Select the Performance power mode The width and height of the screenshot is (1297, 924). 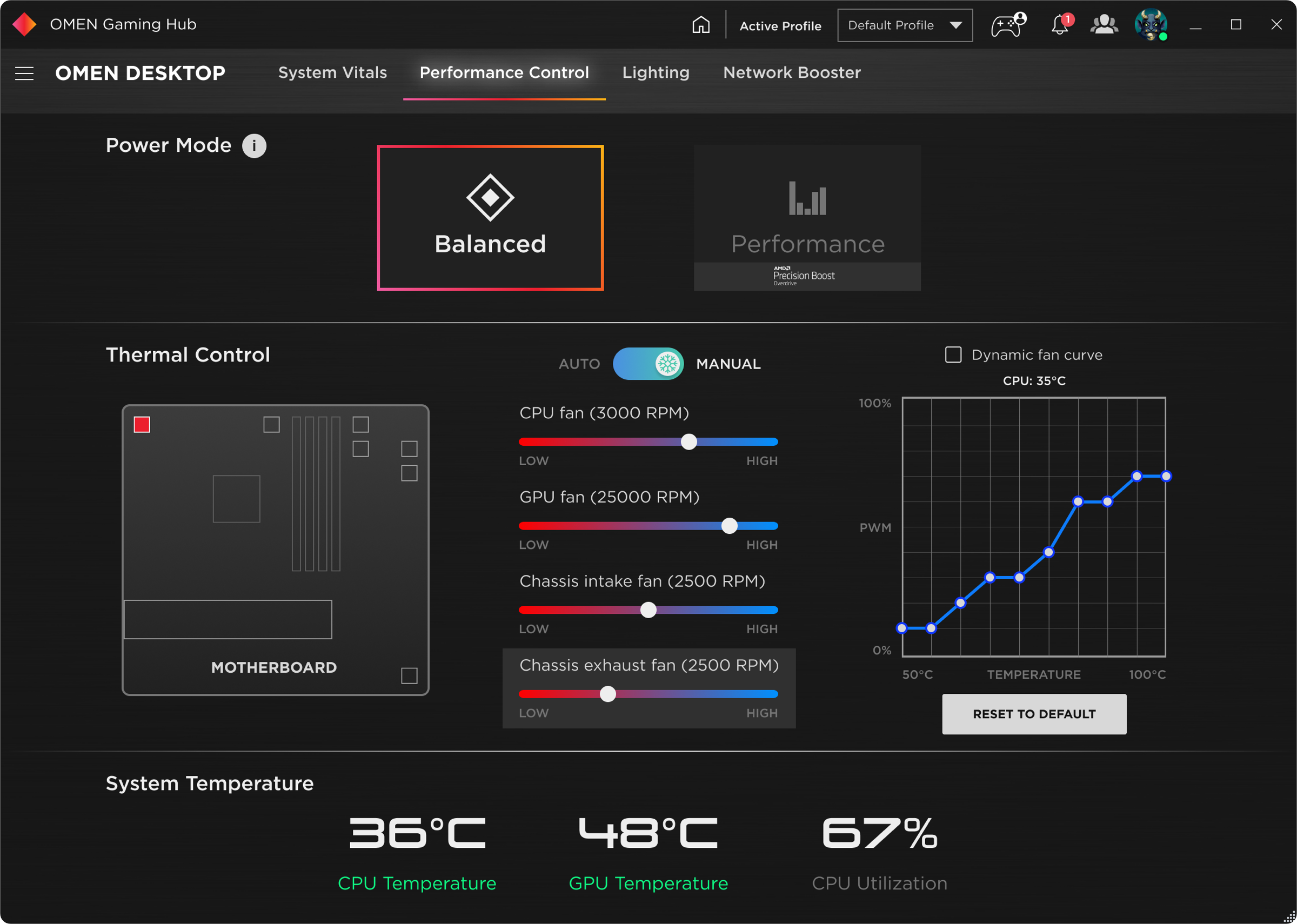click(808, 218)
